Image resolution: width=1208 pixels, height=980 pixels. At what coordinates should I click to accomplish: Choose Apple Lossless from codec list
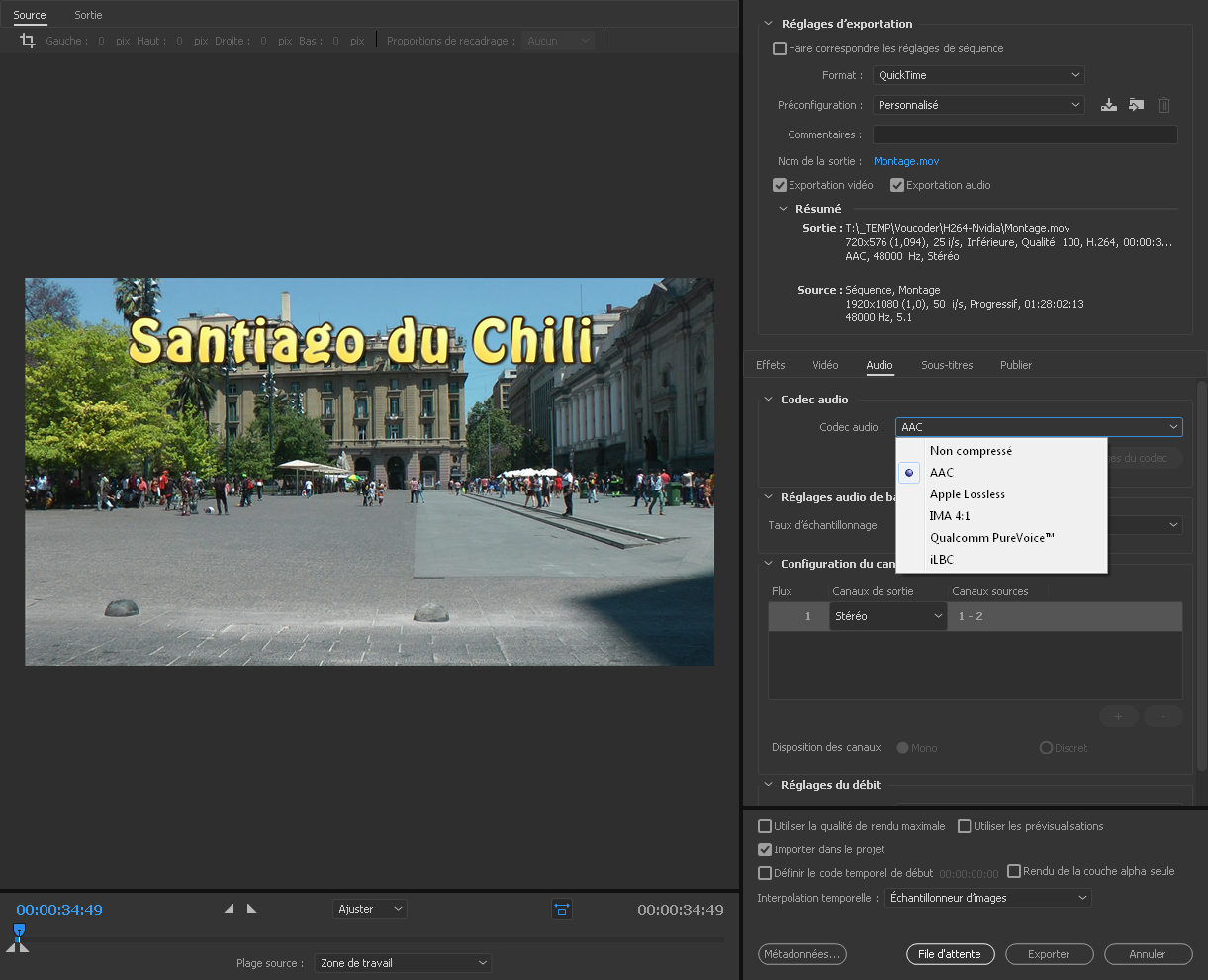[967, 494]
